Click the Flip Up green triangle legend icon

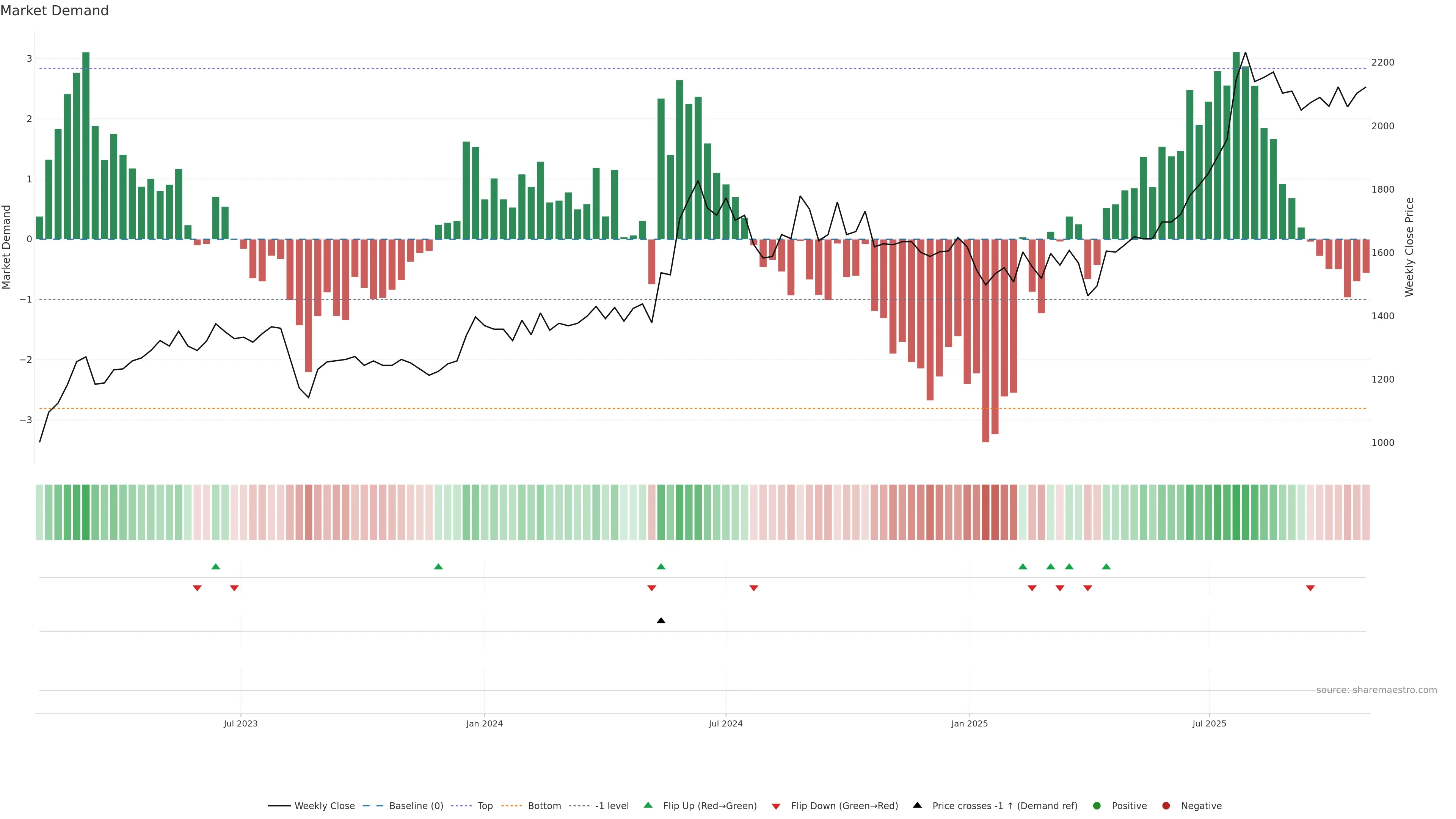pos(648,805)
